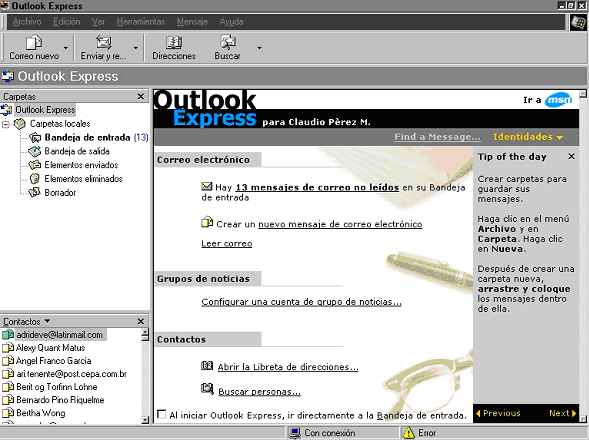Click the Error warning icon in status bar
This screenshot has width=589, height=440.
click(x=408, y=433)
